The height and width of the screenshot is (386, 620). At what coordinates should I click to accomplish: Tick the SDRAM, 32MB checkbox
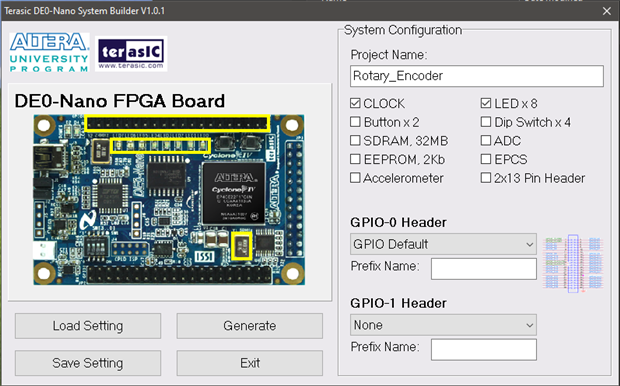[355, 140]
